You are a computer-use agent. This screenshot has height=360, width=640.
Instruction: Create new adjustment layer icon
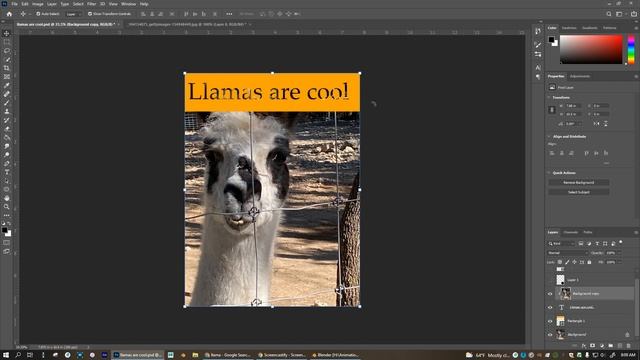602,346
